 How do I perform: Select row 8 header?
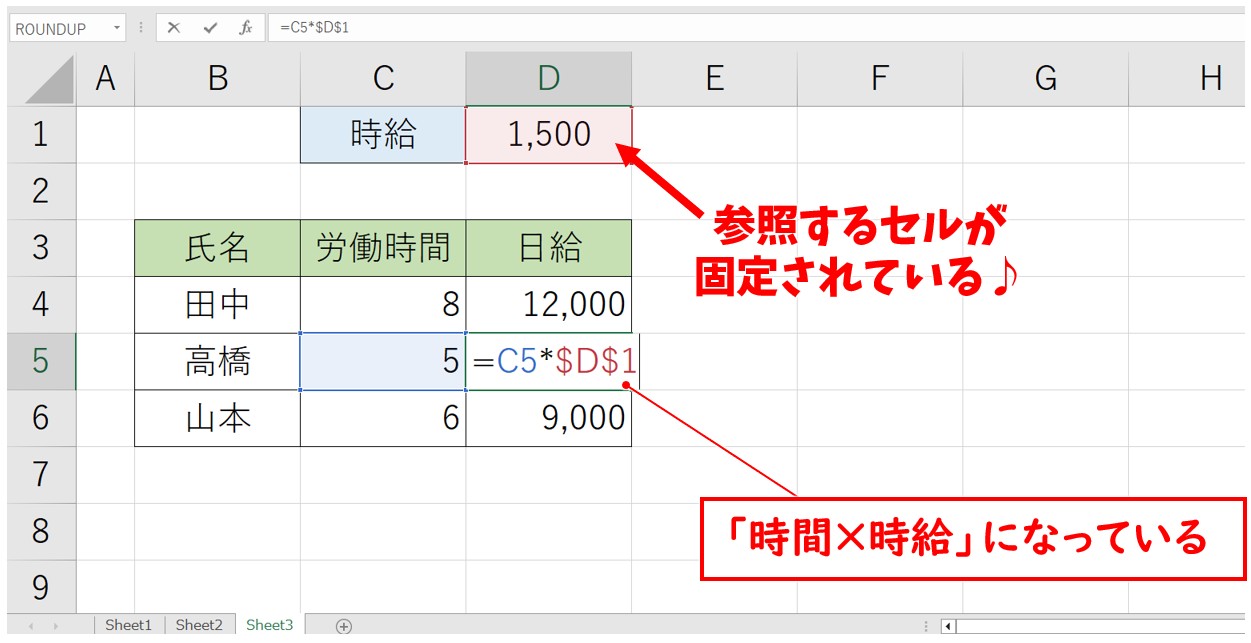pyautogui.click(x=41, y=531)
